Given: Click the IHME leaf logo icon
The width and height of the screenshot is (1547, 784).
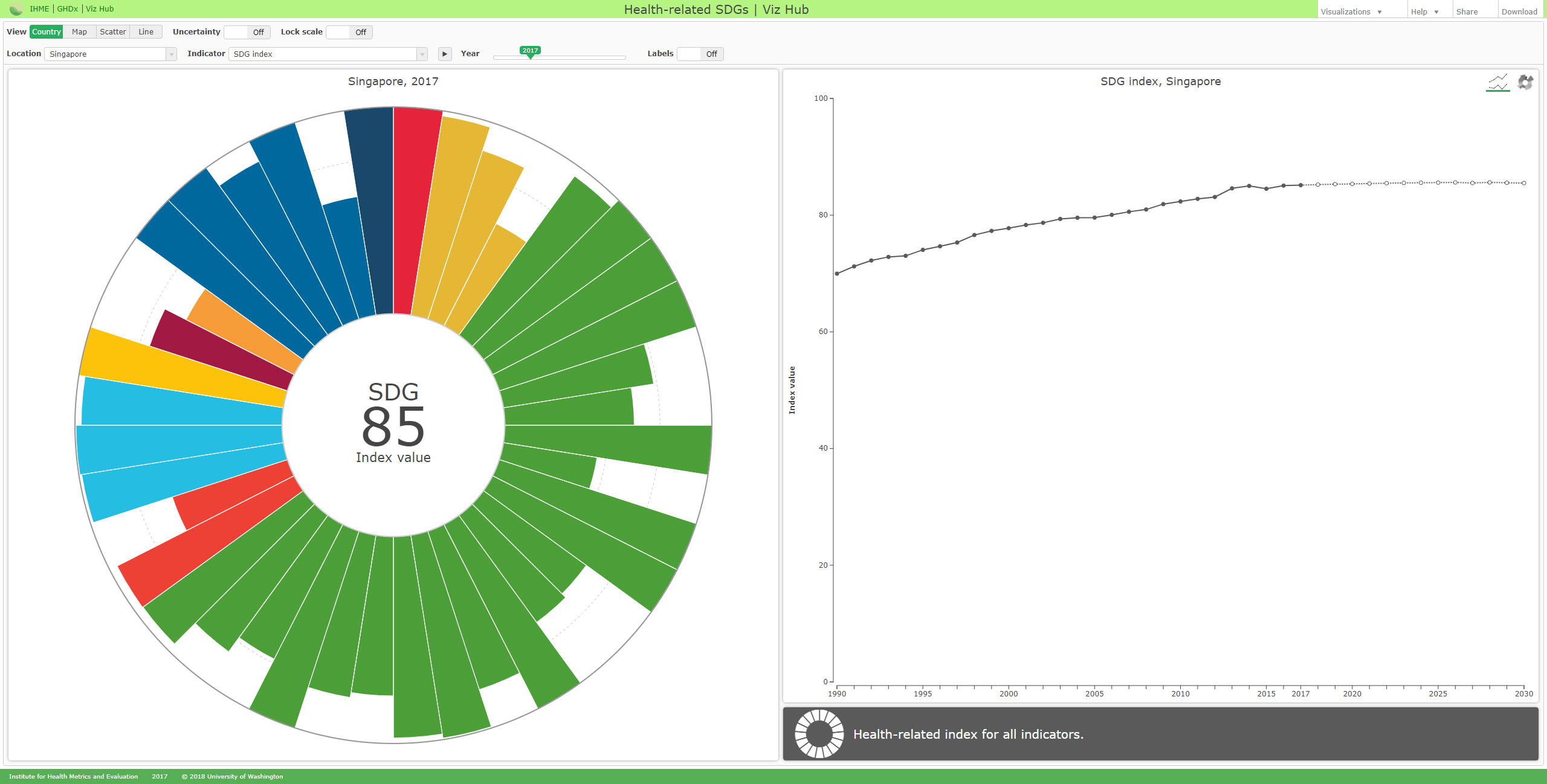Looking at the screenshot, I should click(16, 9).
